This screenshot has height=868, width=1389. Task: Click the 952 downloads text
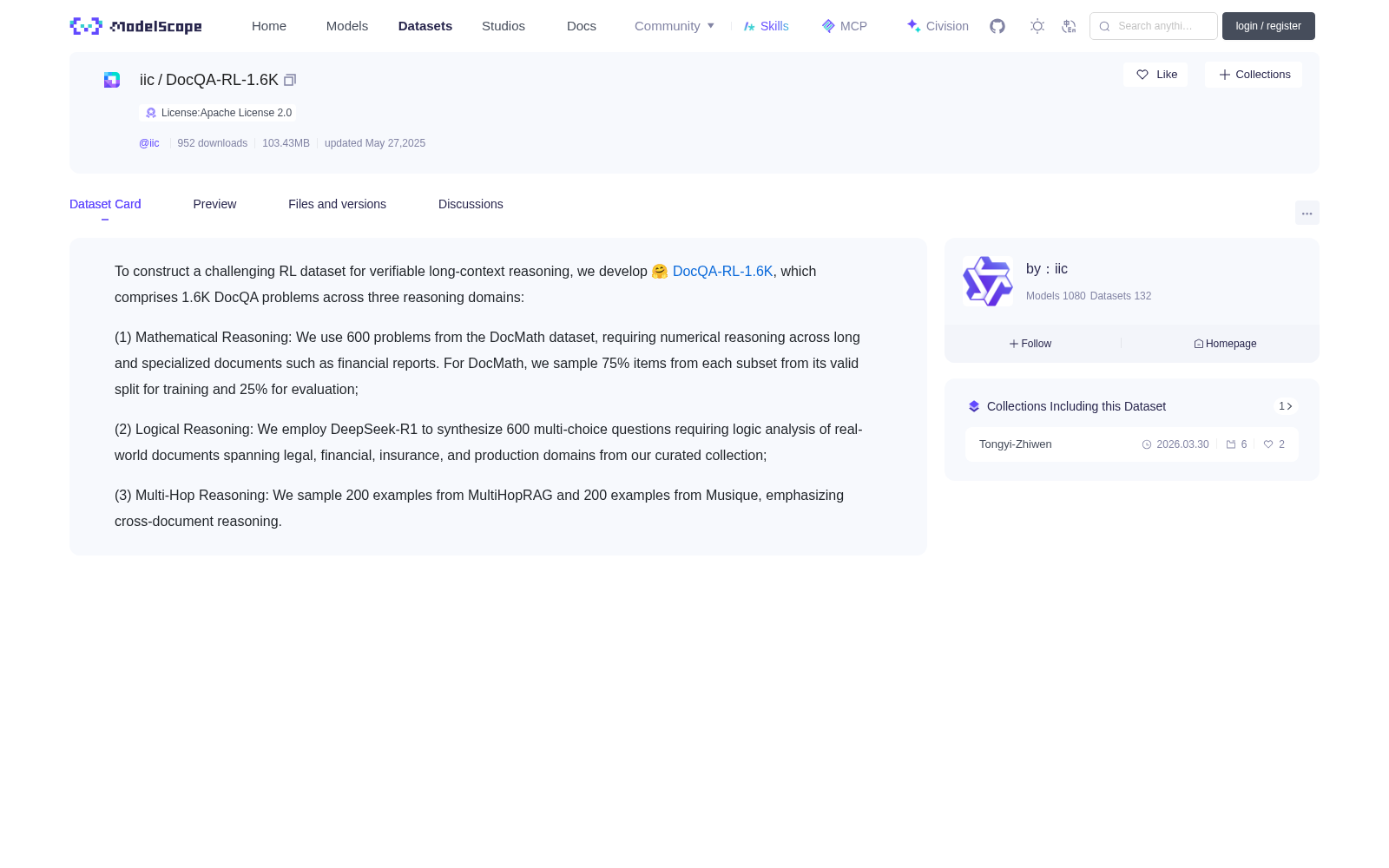(x=213, y=143)
